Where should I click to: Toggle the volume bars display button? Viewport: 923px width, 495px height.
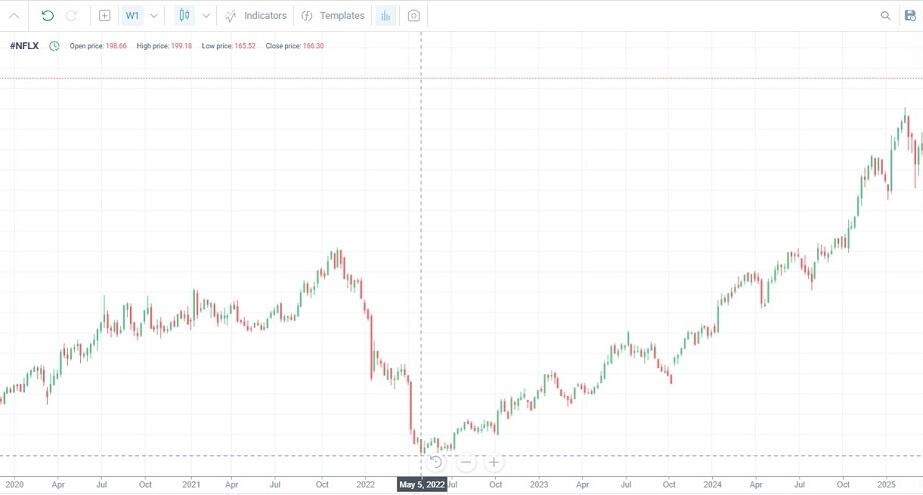[386, 16]
